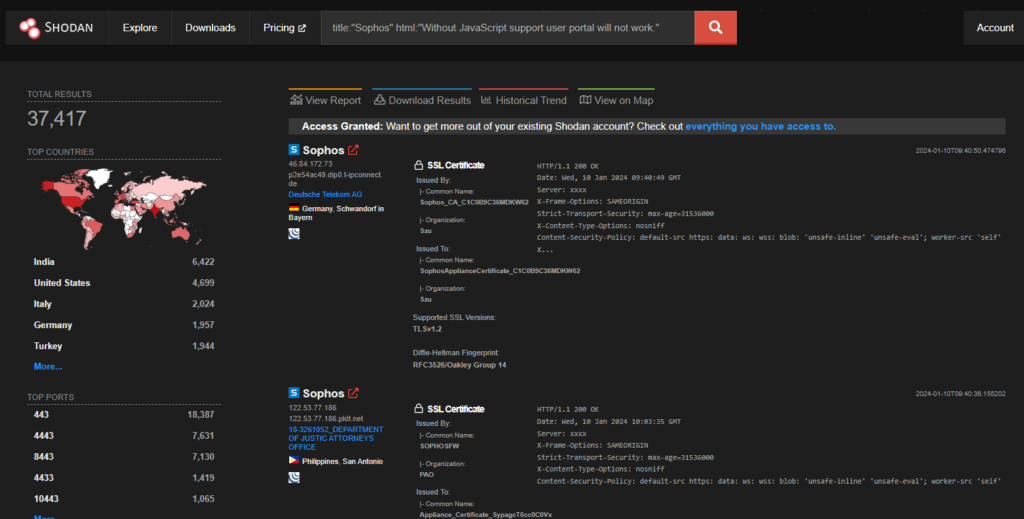Click timestamp 2024-01-10T09:40:50.474796
The image size is (1024, 519).
[960, 151]
